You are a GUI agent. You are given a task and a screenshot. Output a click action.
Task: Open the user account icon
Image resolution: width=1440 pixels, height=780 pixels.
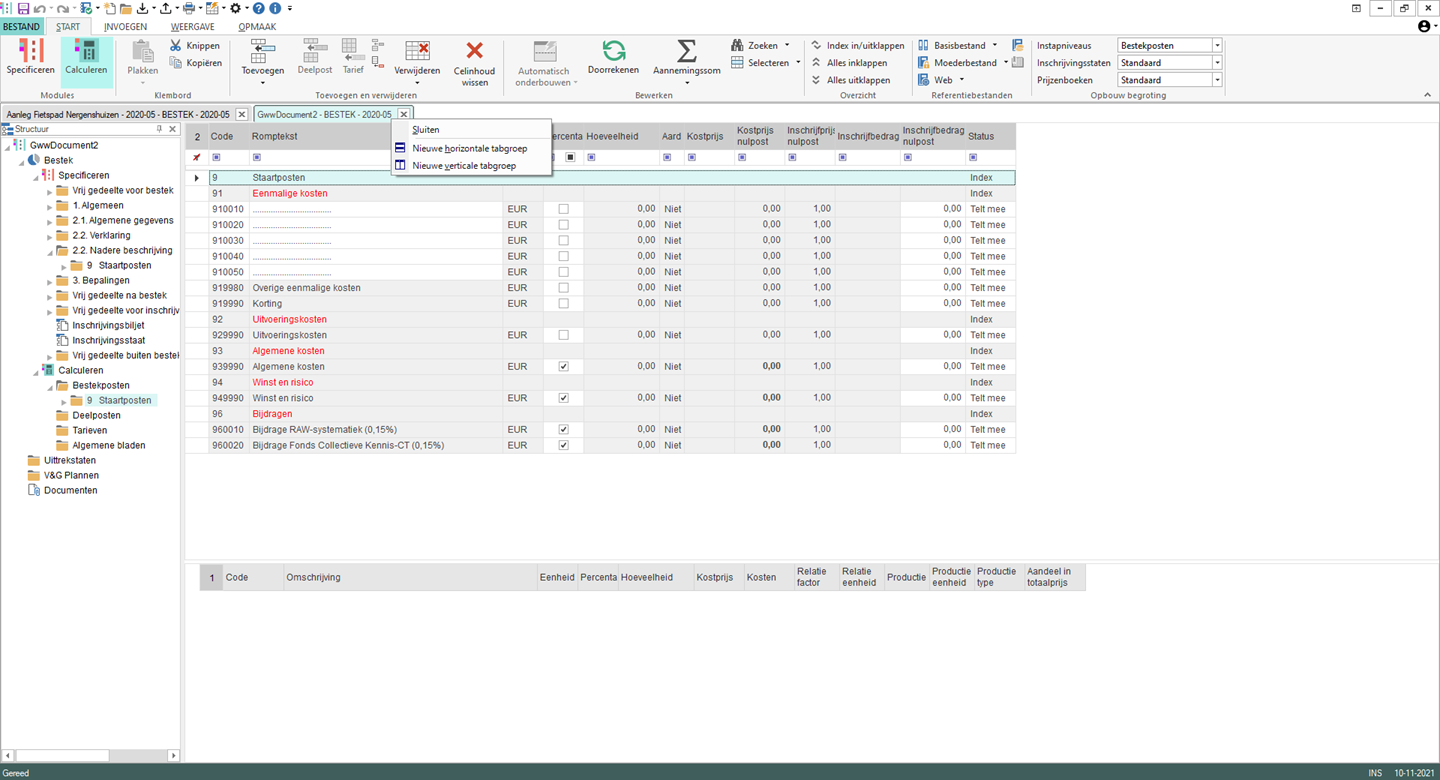(x=1424, y=27)
